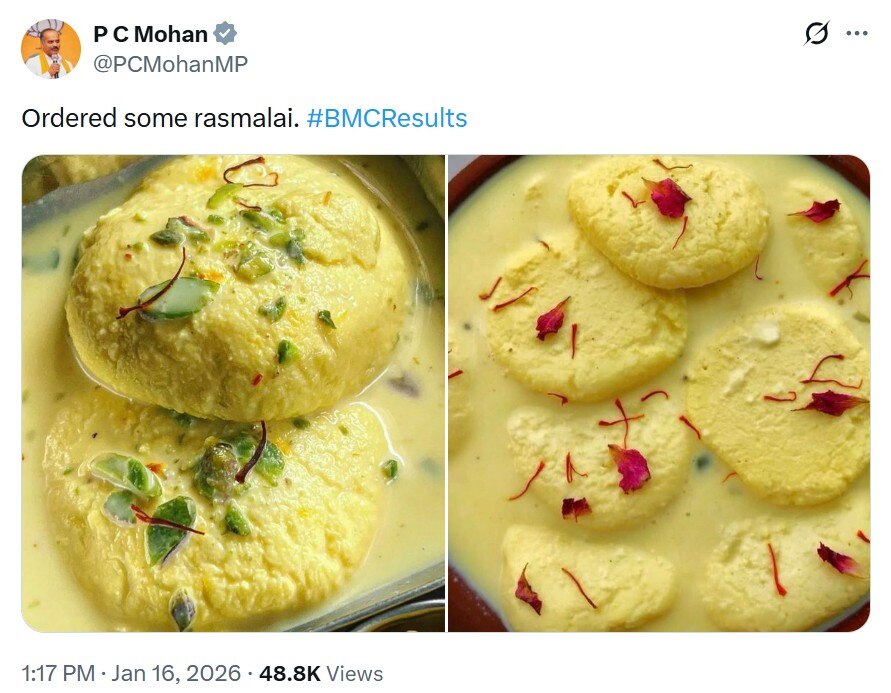Open P C Mohan's profile avatar
Image resolution: width=891 pixels, height=693 pixels.
coord(51,50)
